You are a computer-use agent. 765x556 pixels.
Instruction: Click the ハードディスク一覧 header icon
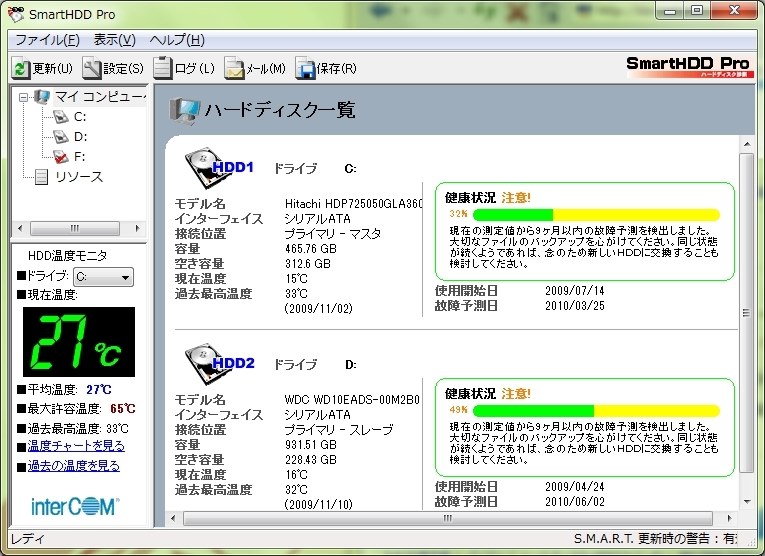184,110
